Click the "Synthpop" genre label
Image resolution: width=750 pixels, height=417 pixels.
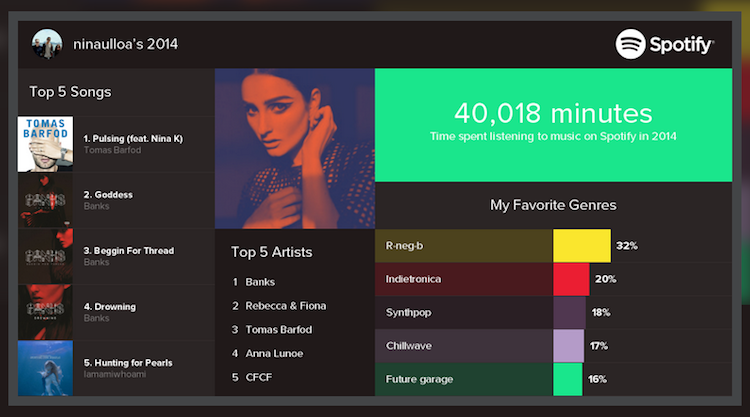[x=408, y=313]
